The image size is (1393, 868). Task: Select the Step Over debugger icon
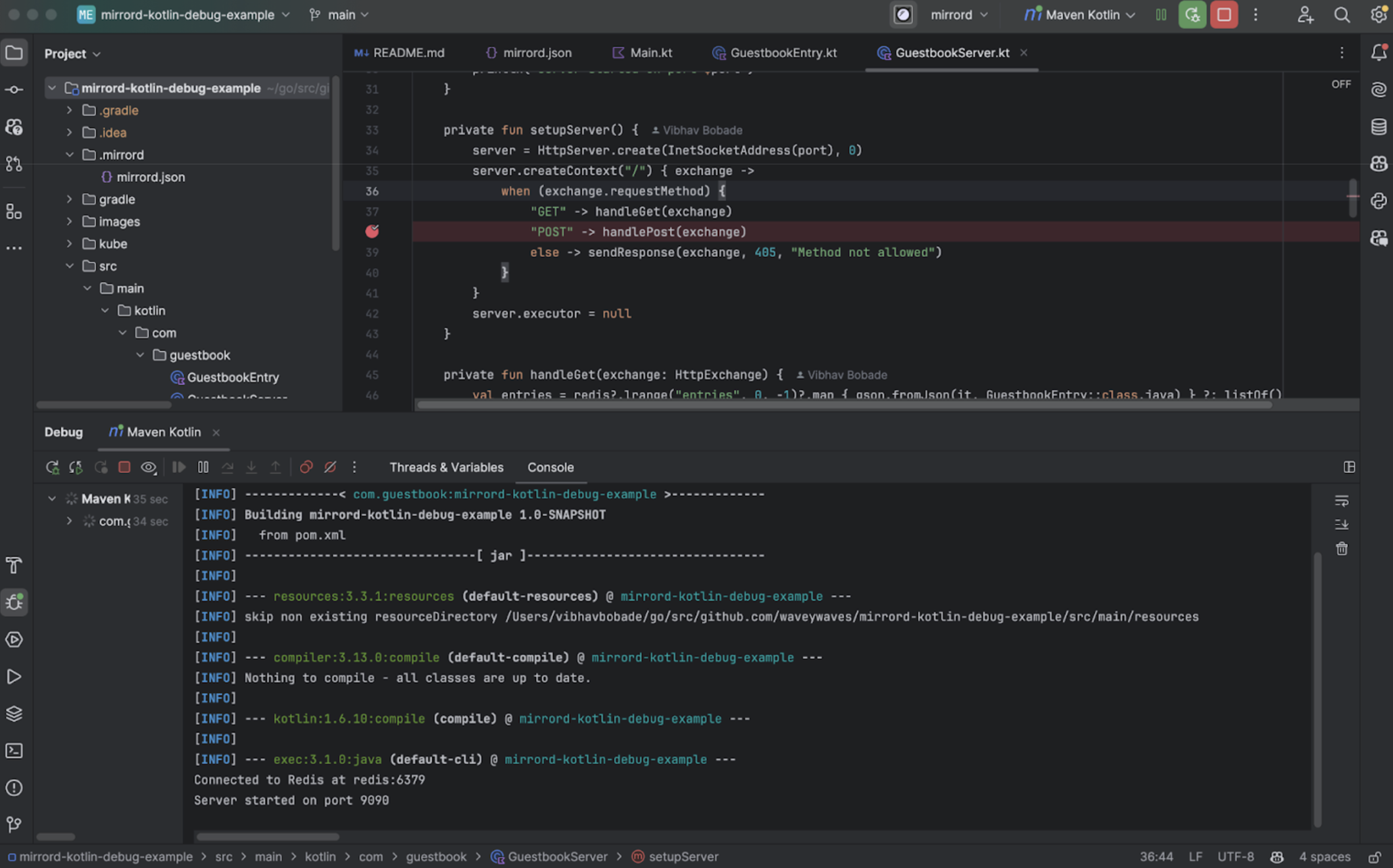228,467
